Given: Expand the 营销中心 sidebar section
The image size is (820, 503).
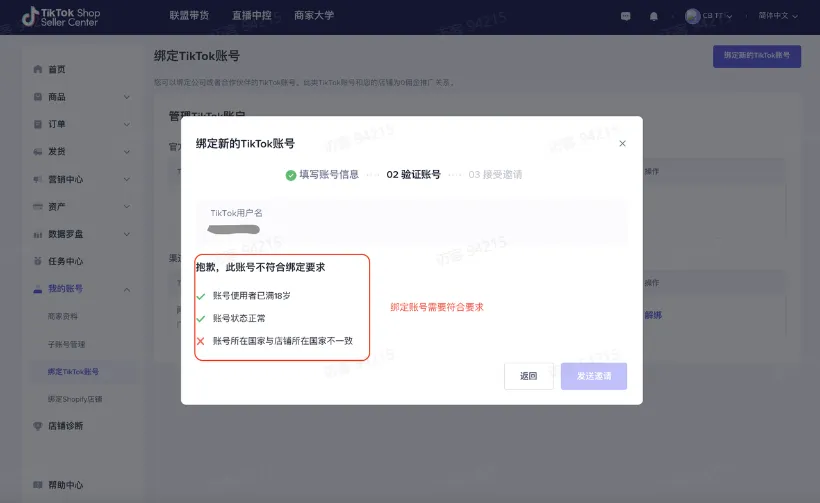Looking at the screenshot, I should 127,179.
